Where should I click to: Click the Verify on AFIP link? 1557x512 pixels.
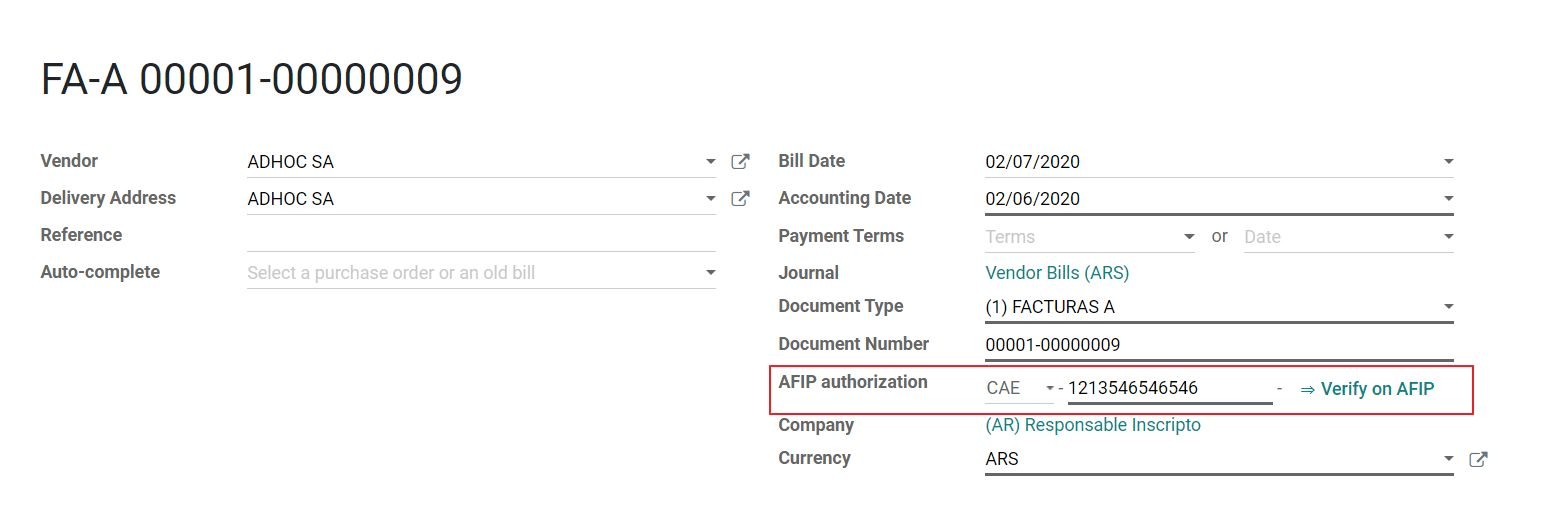tap(1367, 389)
